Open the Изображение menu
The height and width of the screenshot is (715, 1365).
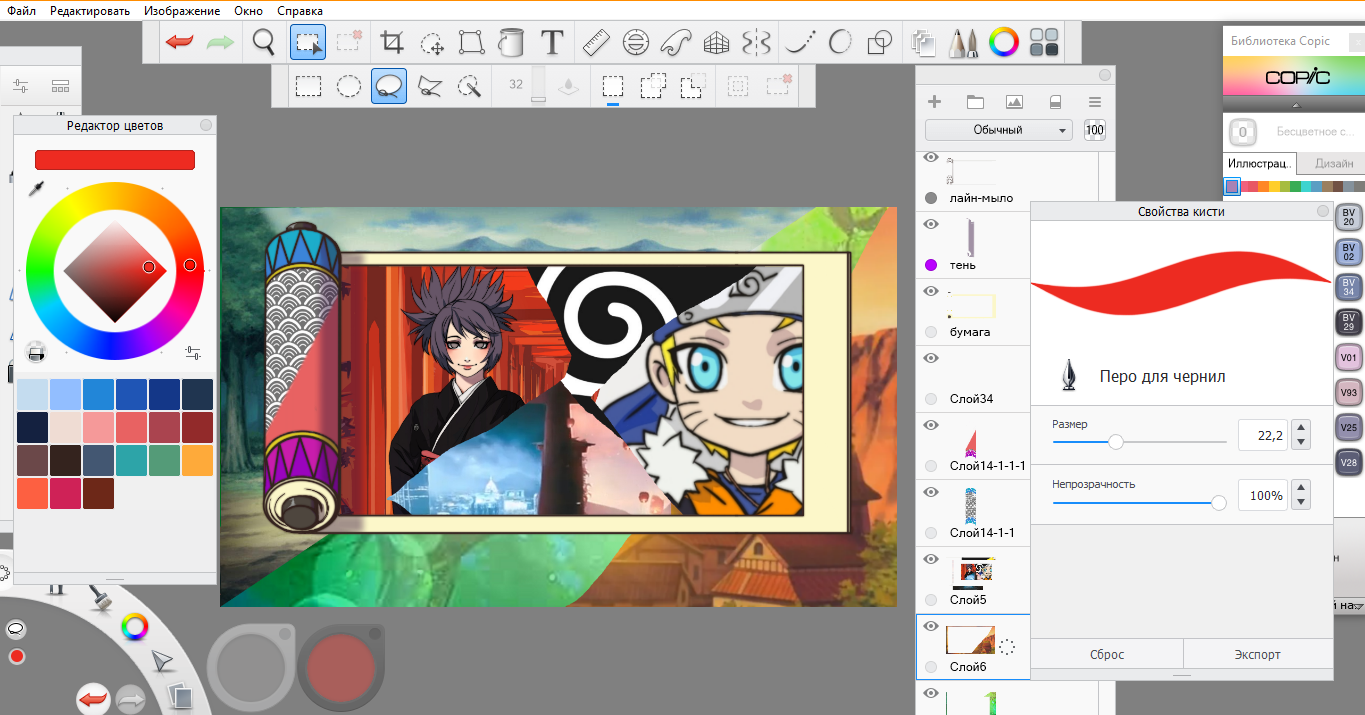(x=181, y=11)
